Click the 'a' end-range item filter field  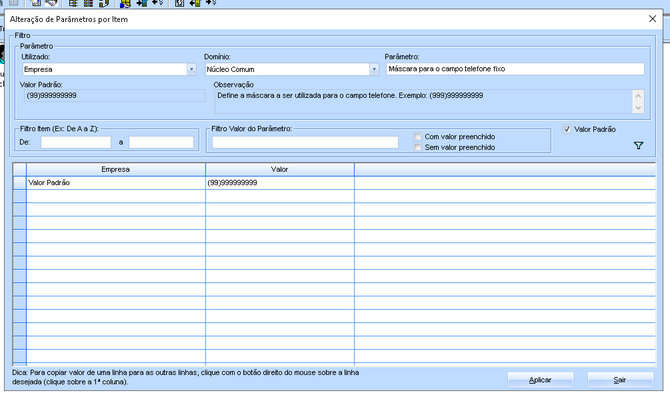(161, 142)
